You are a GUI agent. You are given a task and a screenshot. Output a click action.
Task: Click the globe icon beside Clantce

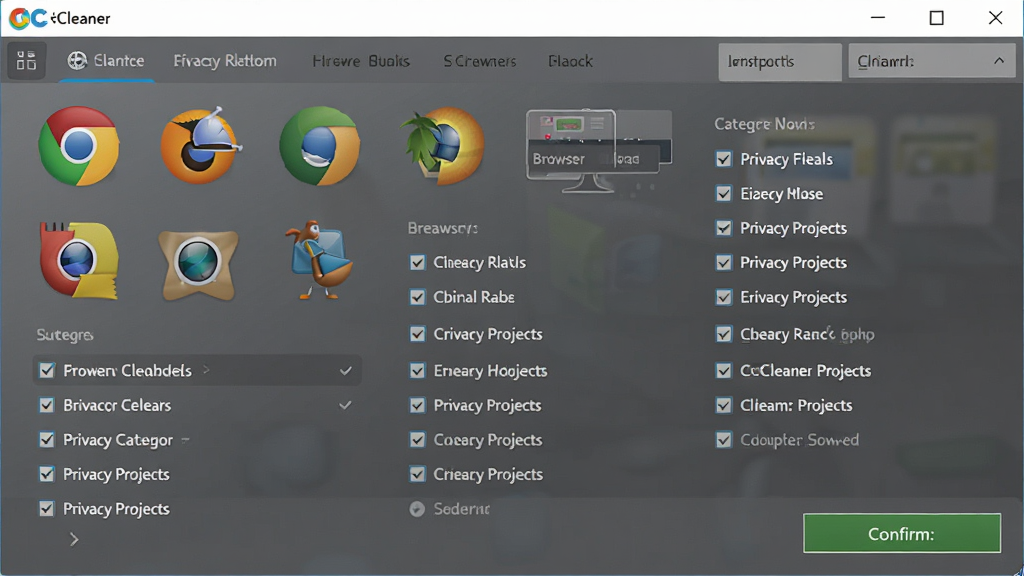(77, 61)
